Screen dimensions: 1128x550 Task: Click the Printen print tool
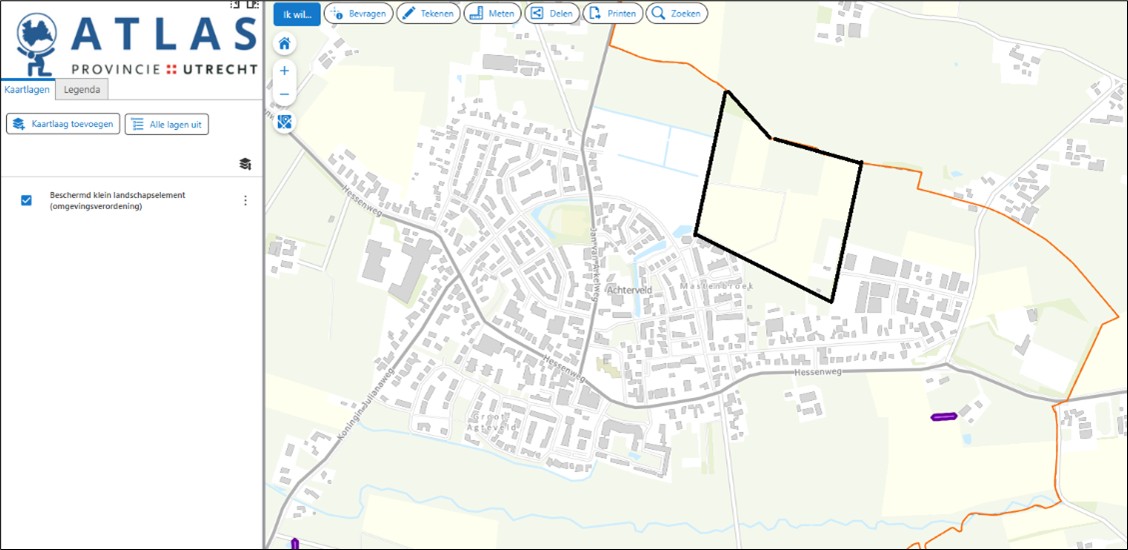(613, 14)
